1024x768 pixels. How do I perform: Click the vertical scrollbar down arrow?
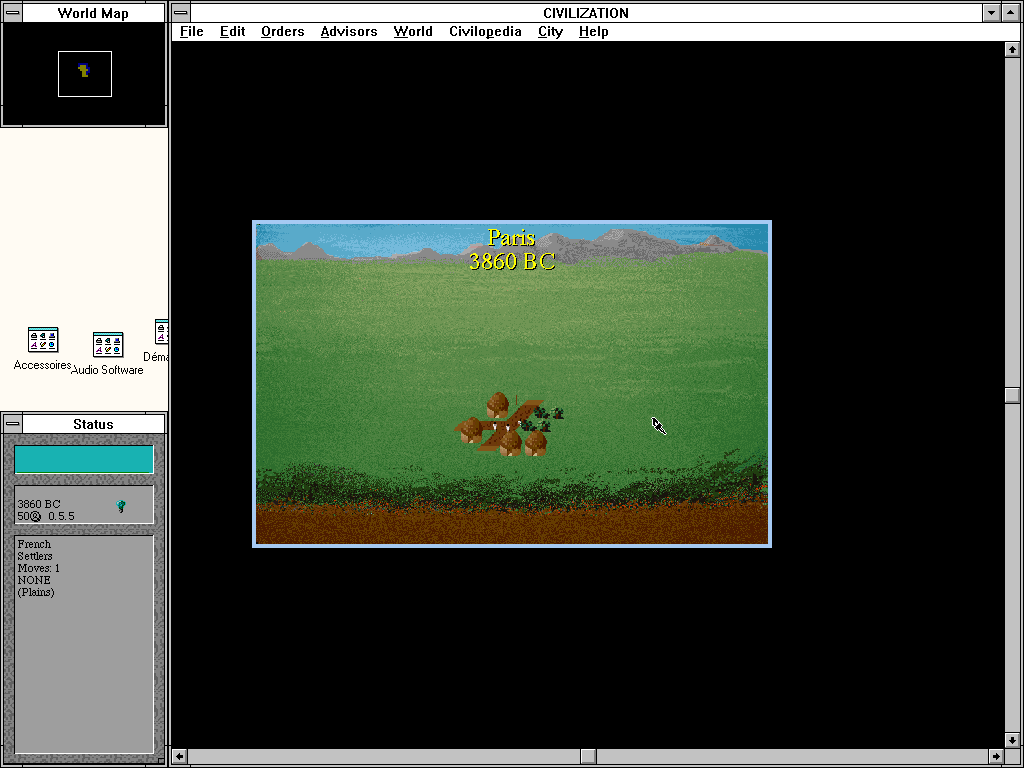pos(1012,741)
